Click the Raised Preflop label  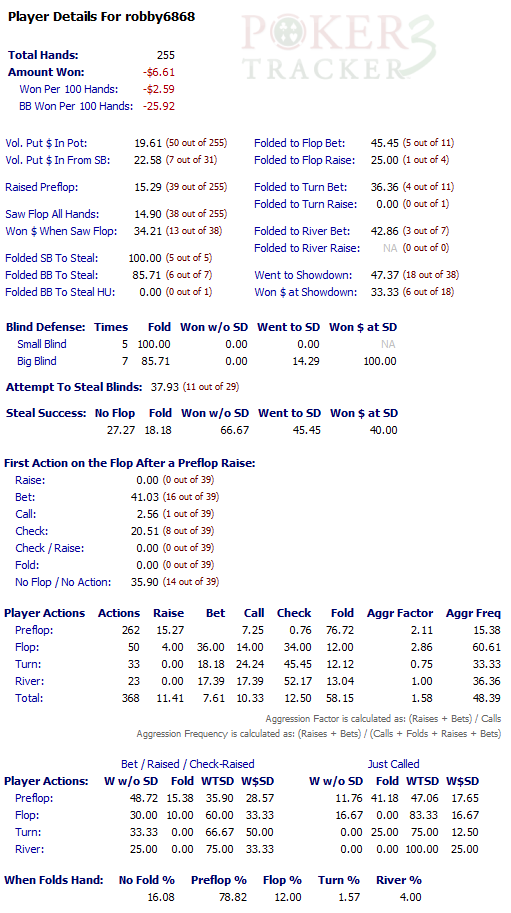click(41, 187)
